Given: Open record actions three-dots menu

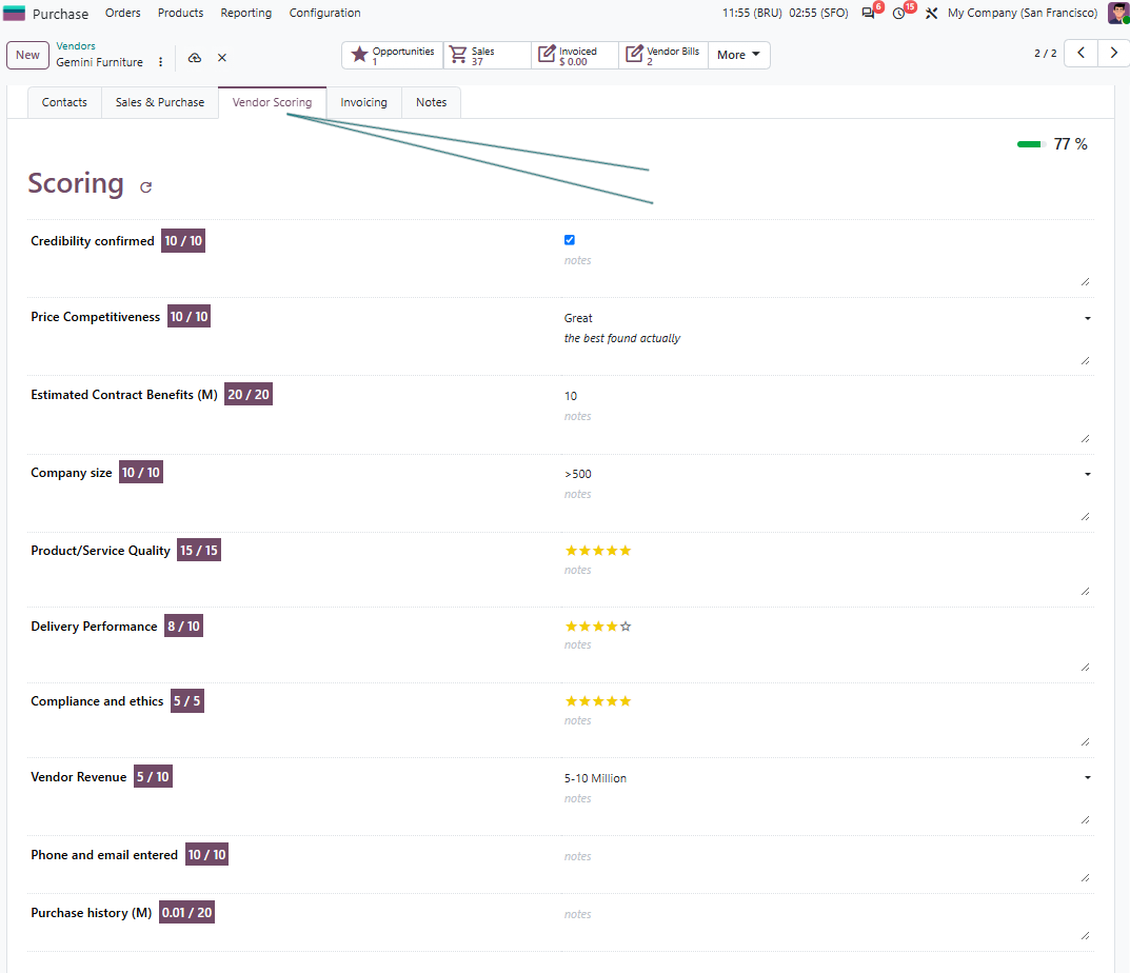Looking at the screenshot, I should click(x=161, y=62).
